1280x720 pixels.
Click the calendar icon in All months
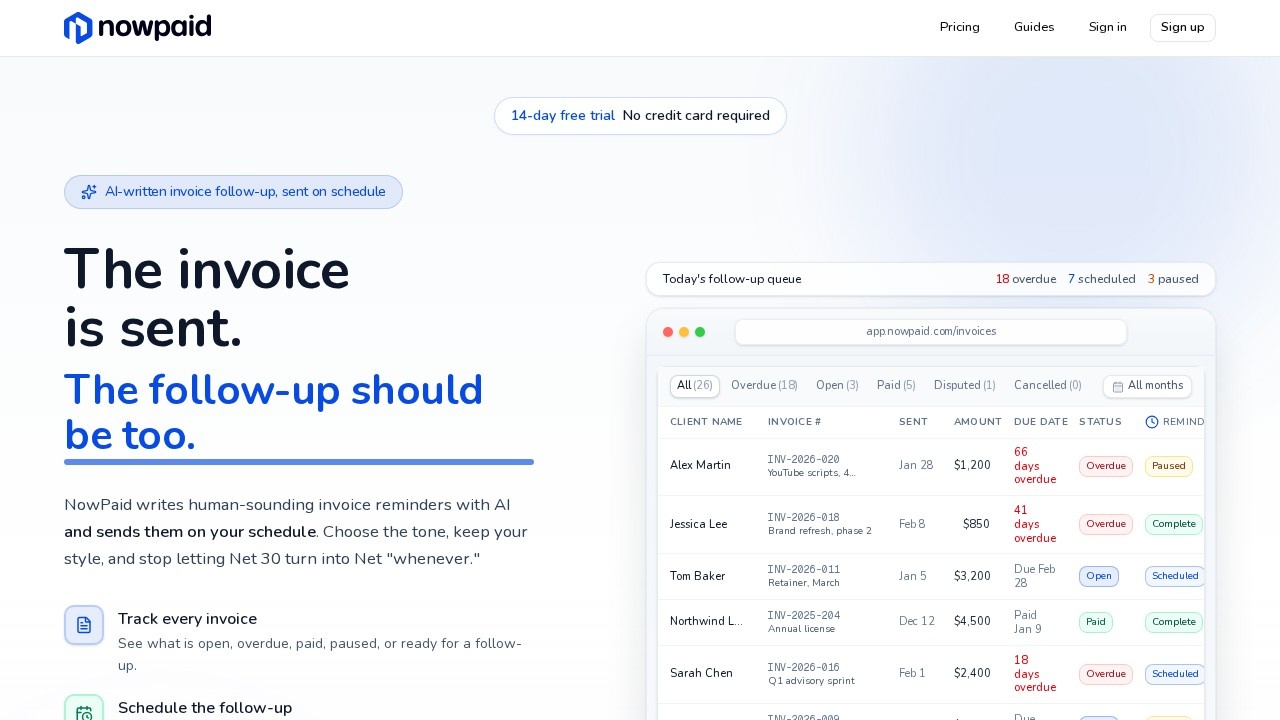point(1118,386)
